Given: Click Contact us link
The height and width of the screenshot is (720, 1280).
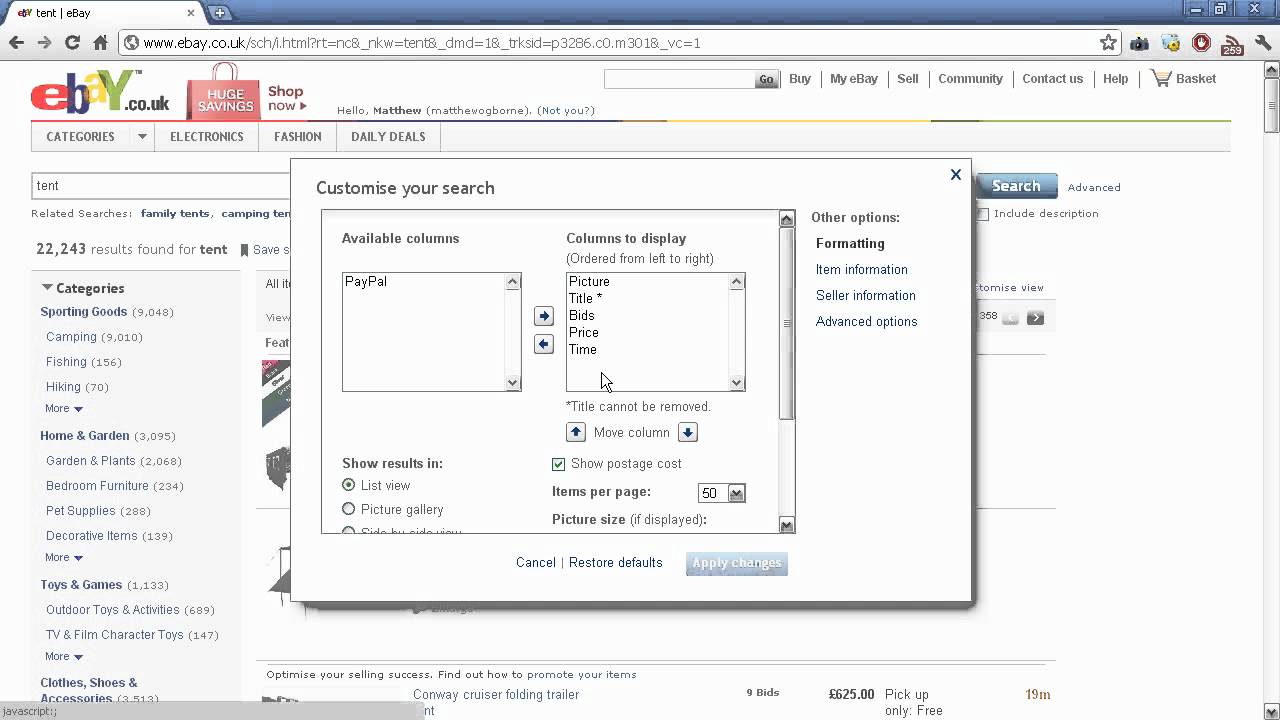Looking at the screenshot, I should [x=1052, y=78].
